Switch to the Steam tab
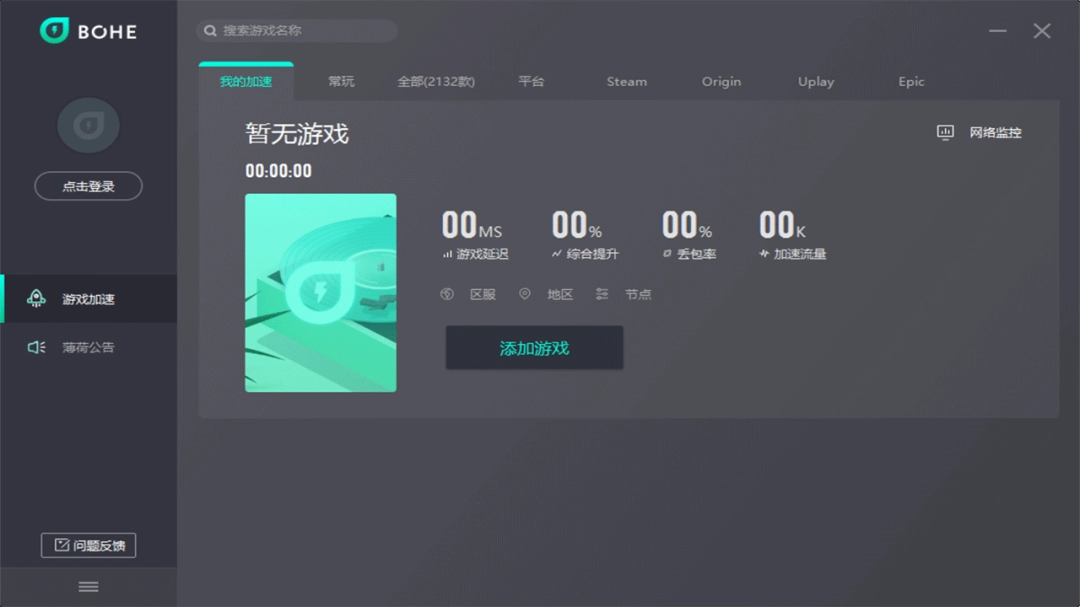The width and height of the screenshot is (1080, 607). pyautogui.click(x=626, y=81)
